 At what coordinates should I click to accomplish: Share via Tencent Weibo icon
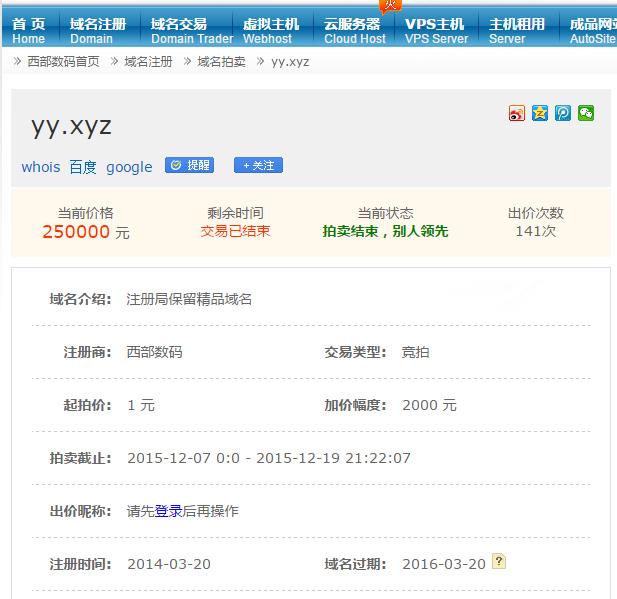click(x=563, y=113)
